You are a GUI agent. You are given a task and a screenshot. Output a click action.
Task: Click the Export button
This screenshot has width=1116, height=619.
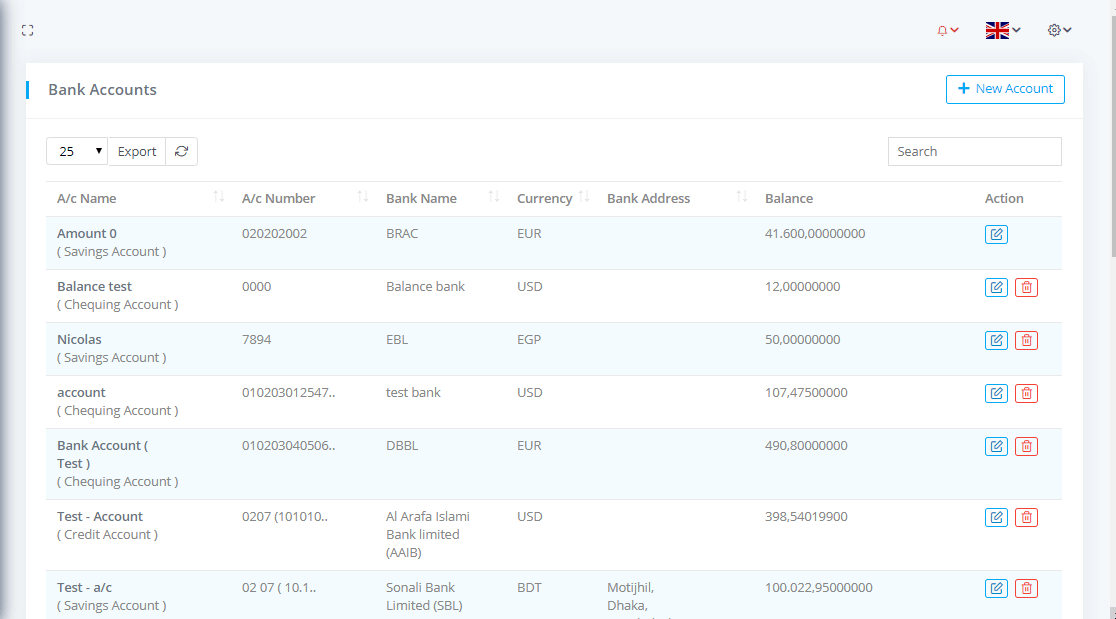tap(137, 151)
